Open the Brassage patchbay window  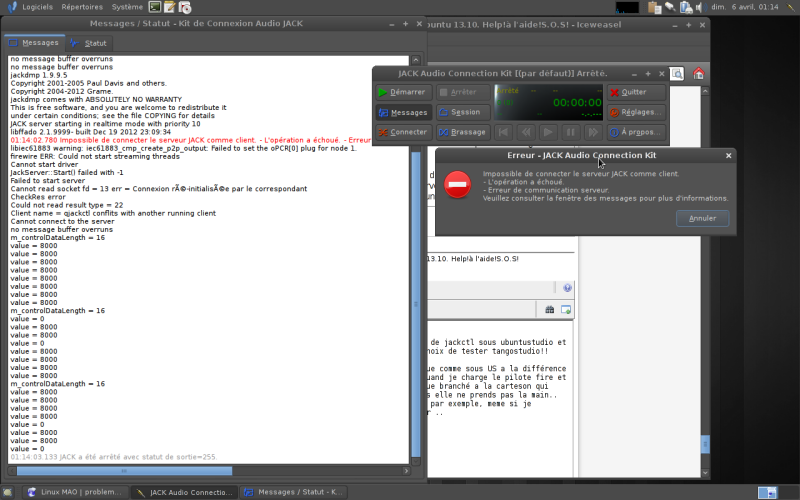[x=463, y=132]
